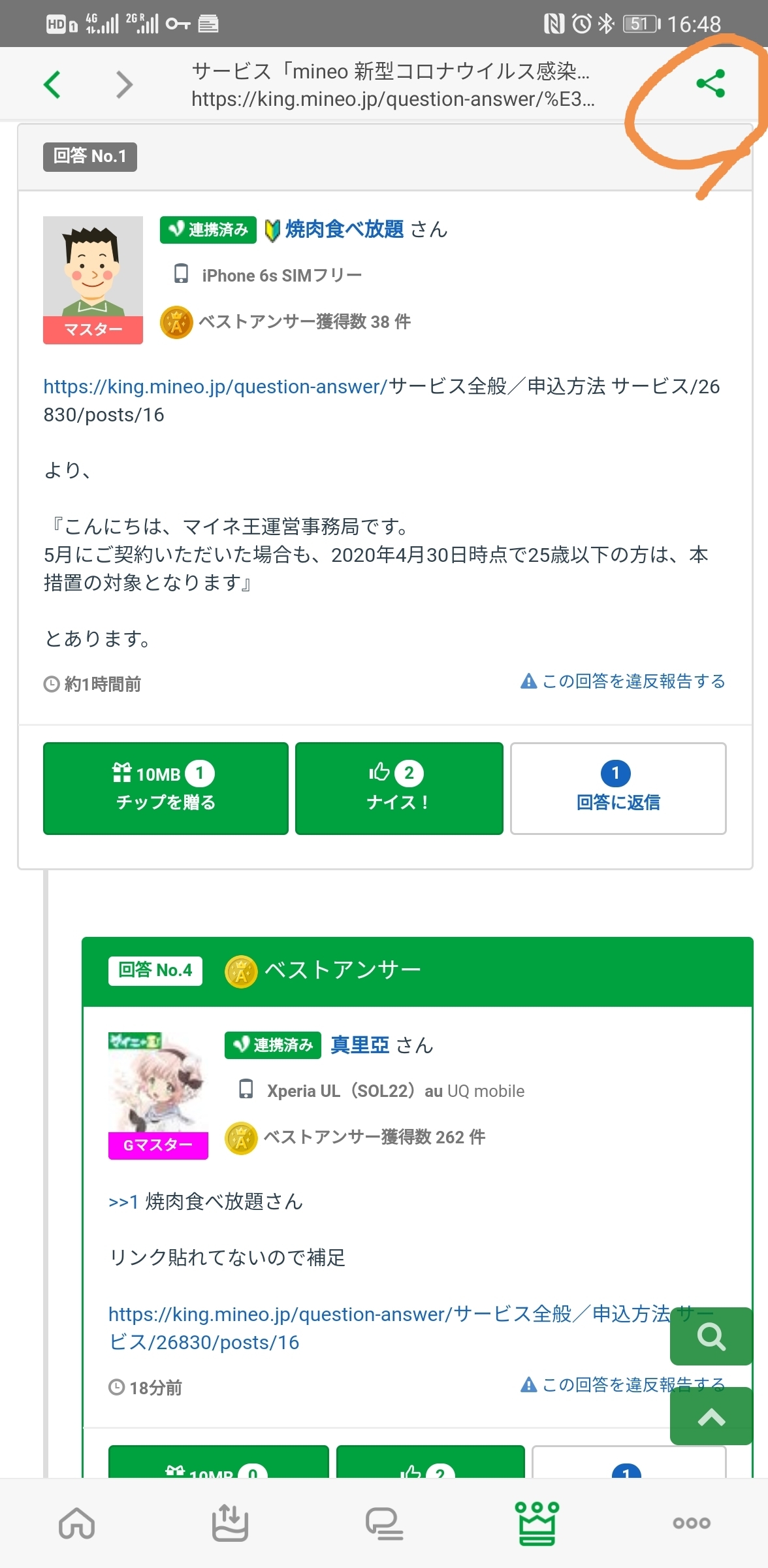Tap the floating search magnifier button
The height and width of the screenshot is (1568, 768).
711,1337
